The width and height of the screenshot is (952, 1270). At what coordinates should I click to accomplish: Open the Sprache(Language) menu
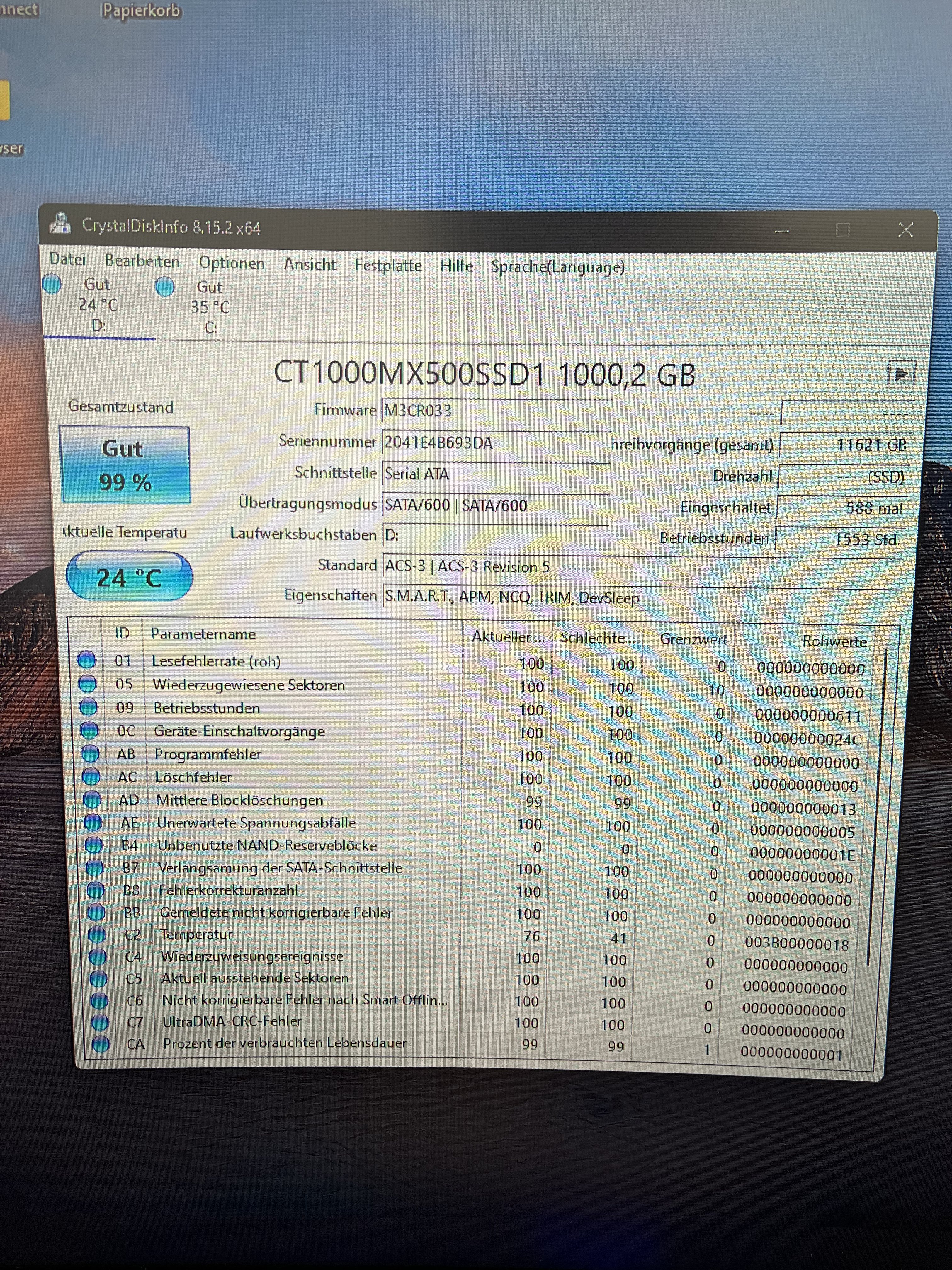tap(557, 267)
